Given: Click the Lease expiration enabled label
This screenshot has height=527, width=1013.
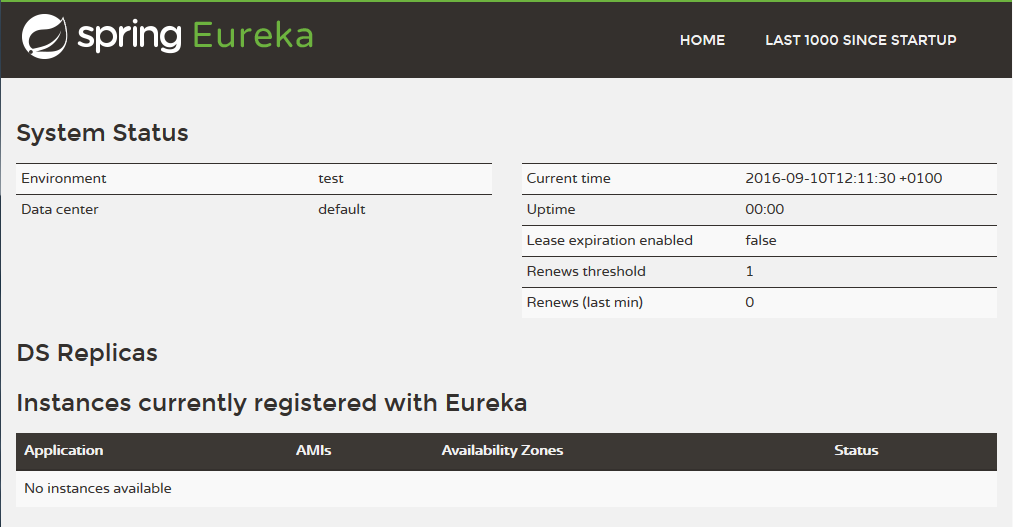Looking at the screenshot, I should pyautogui.click(x=609, y=240).
